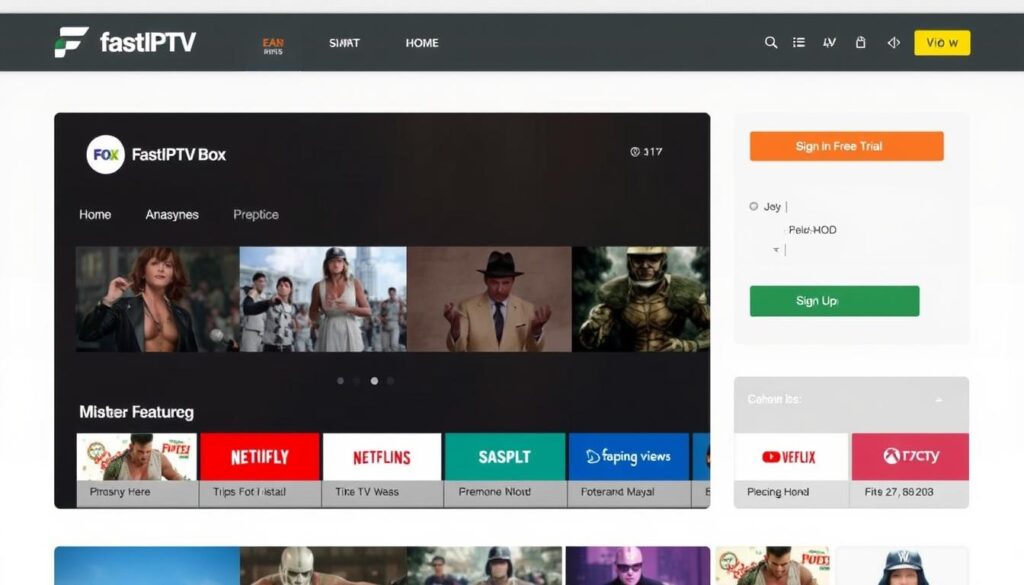
Task: Open the Netflix brand tile labeled NETIIFLY
Action: click(259, 456)
